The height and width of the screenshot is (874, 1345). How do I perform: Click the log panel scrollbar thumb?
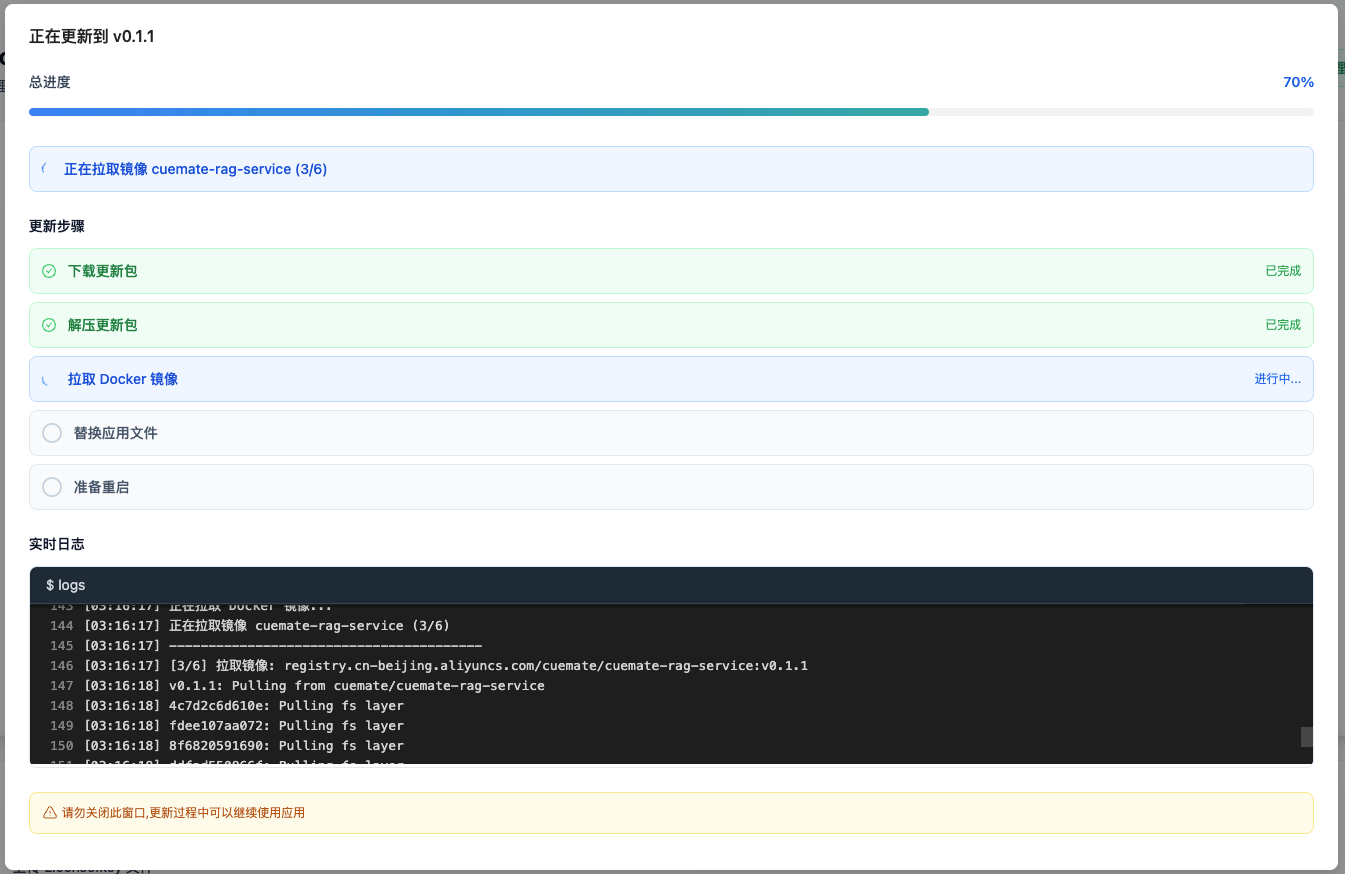[1306, 736]
